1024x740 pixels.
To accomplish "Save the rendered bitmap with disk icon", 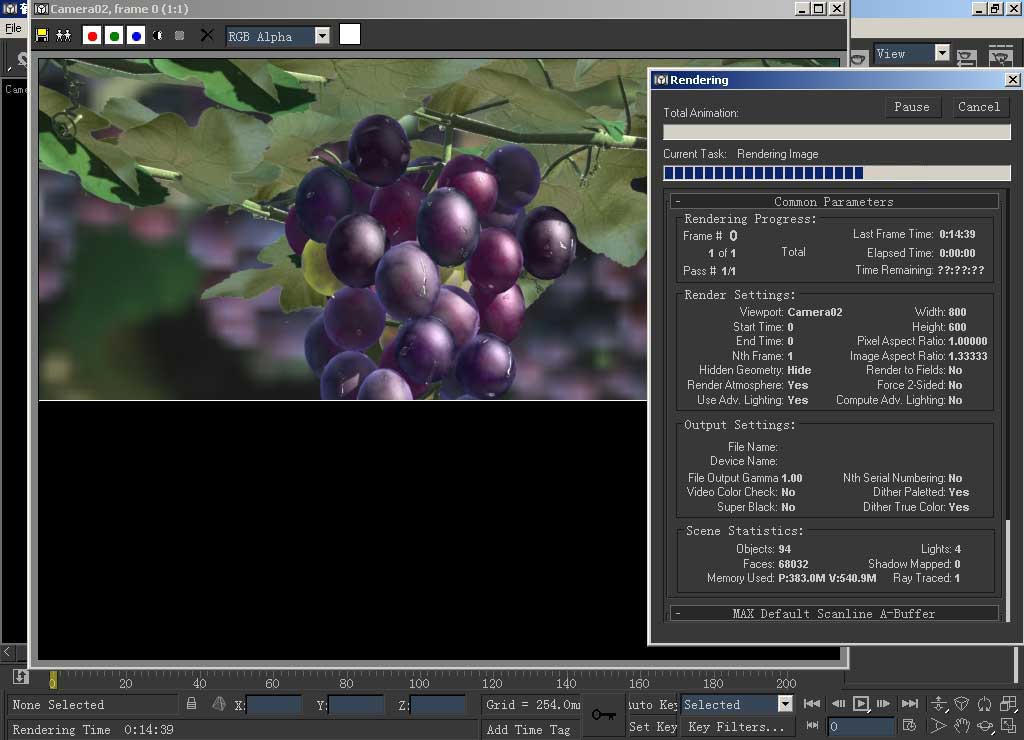I will pos(42,35).
